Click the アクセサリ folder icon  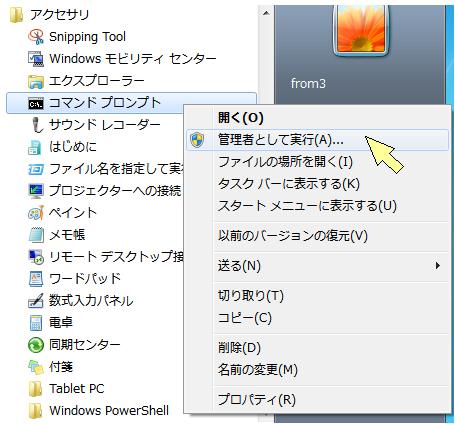coord(16,15)
